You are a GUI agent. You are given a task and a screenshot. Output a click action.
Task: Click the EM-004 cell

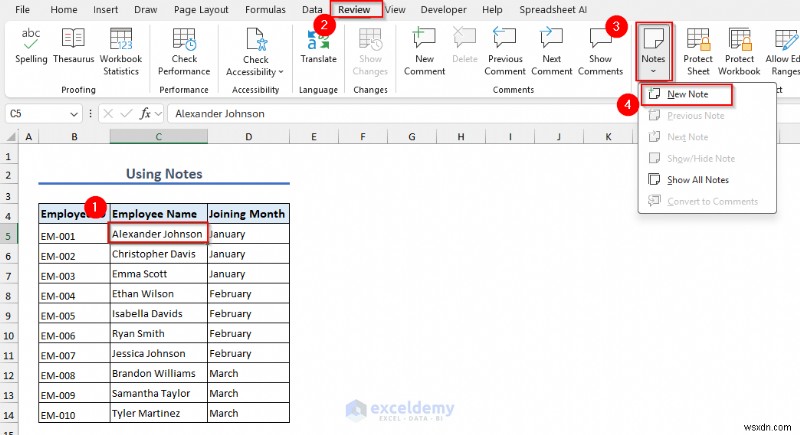click(x=74, y=294)
